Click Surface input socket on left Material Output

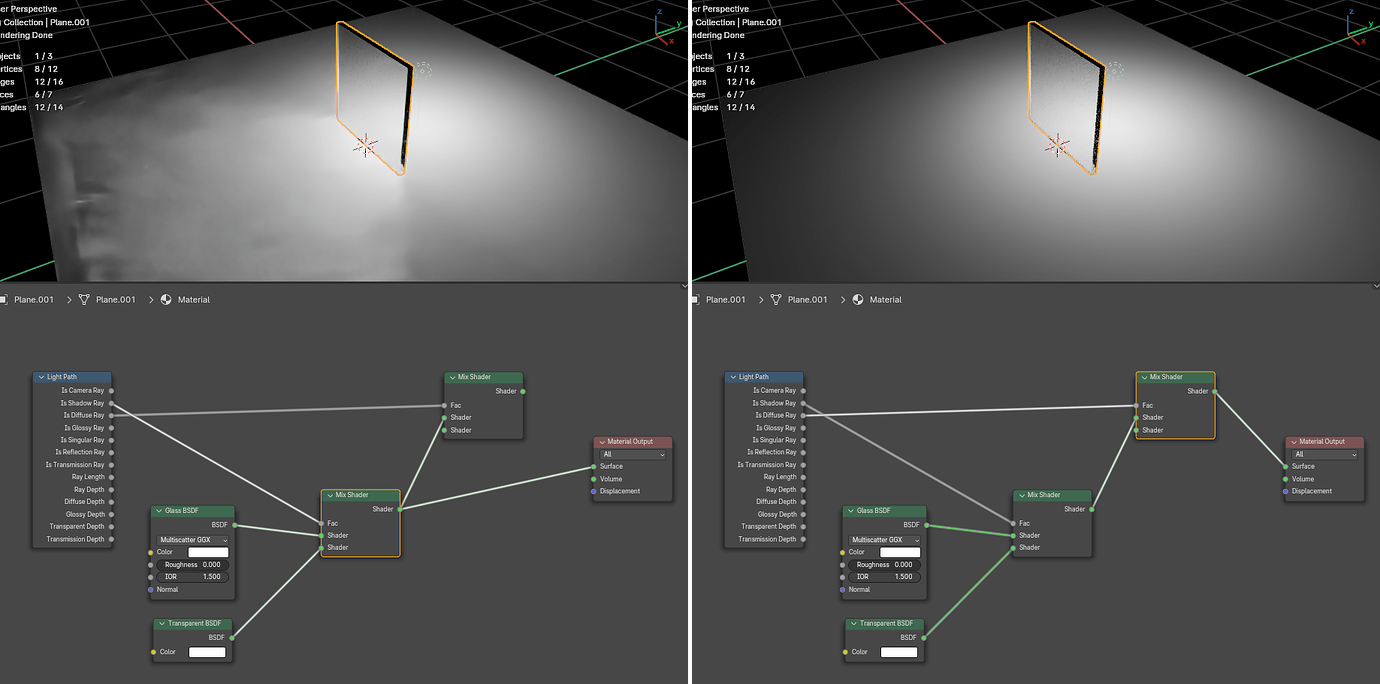click(594, 466)
